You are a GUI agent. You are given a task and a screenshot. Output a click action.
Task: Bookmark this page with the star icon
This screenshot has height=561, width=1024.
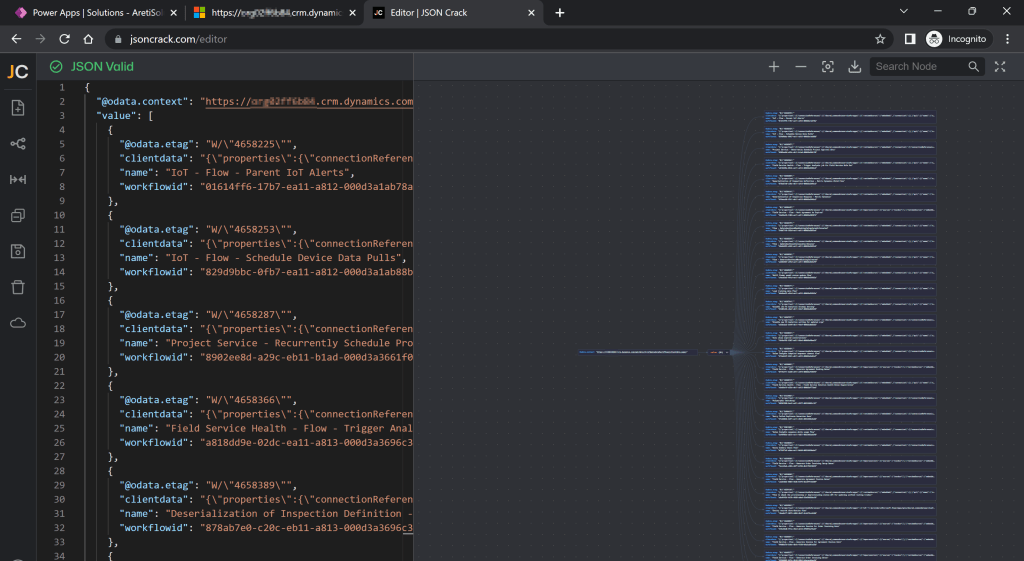coord(880,39)
